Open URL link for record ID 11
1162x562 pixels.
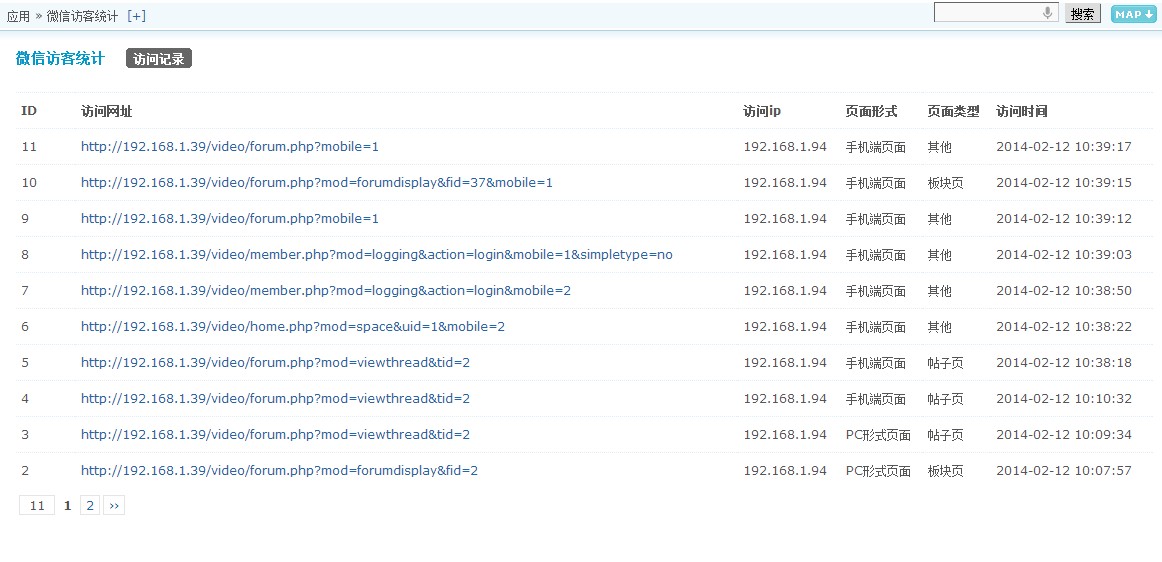click(x=230, y=147)
